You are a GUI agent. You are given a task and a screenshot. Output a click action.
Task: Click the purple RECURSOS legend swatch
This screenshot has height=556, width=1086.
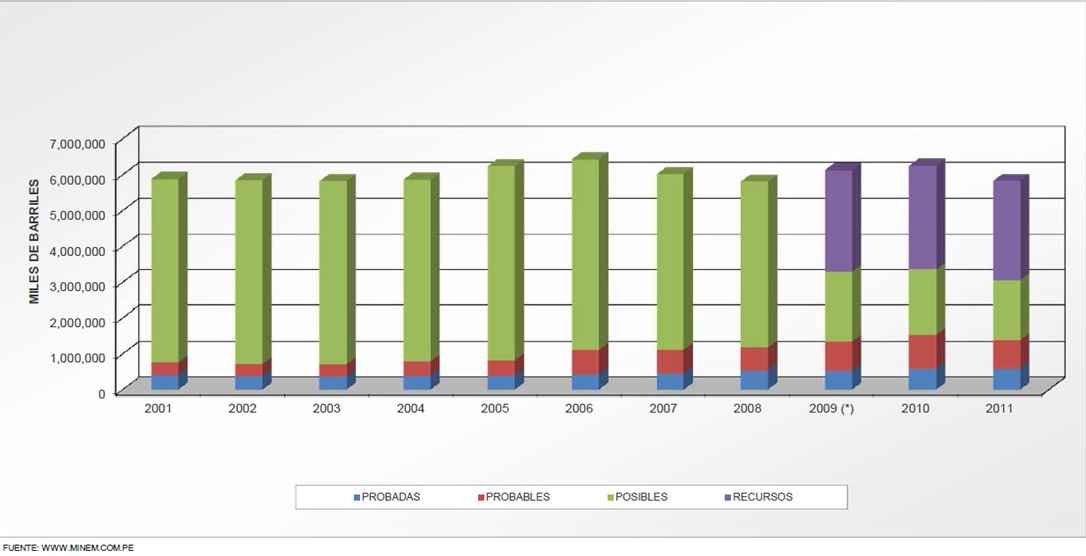(x=727, y=497)
